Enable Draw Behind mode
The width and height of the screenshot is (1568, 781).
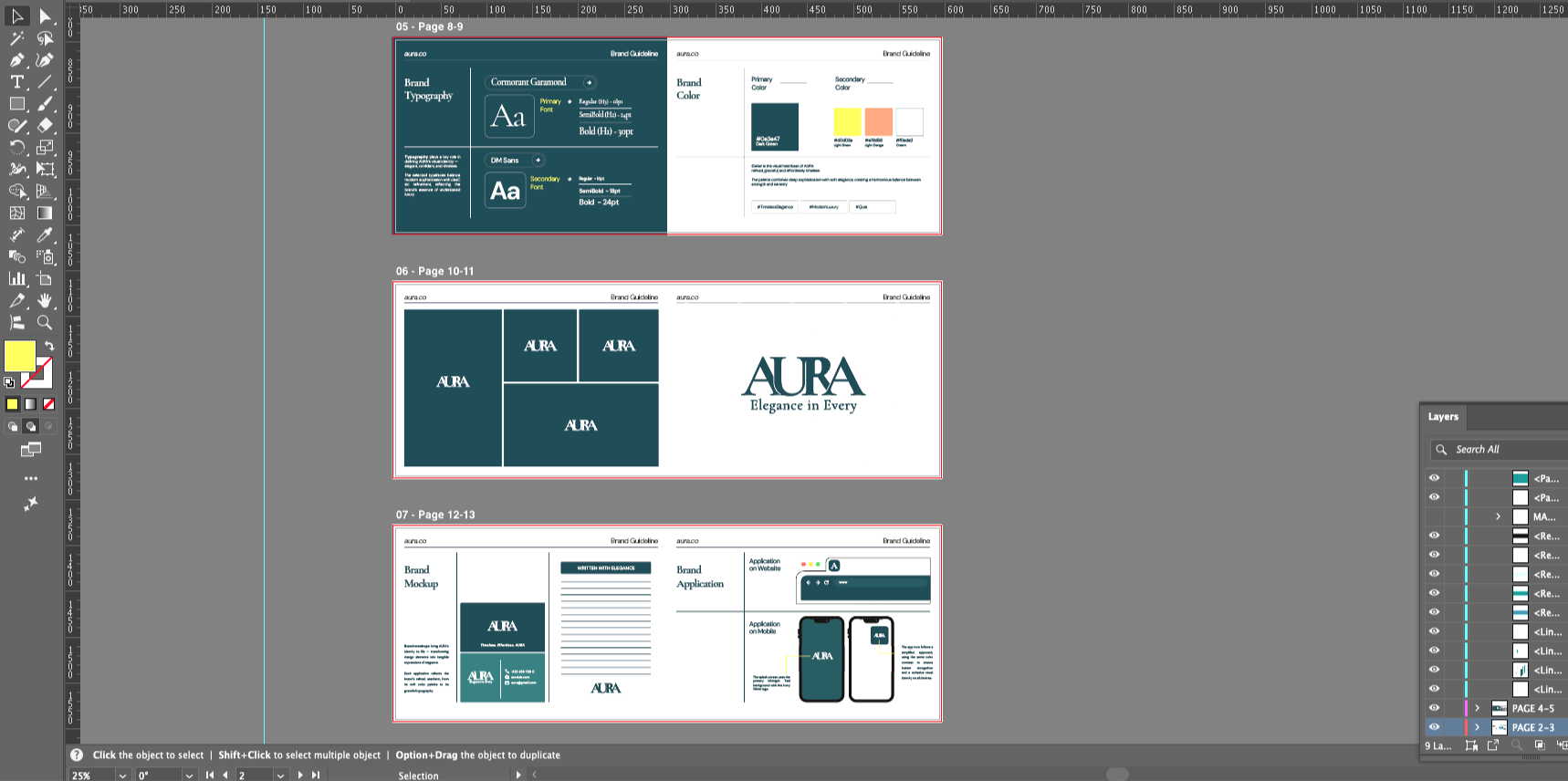click(x=31, y=426)
